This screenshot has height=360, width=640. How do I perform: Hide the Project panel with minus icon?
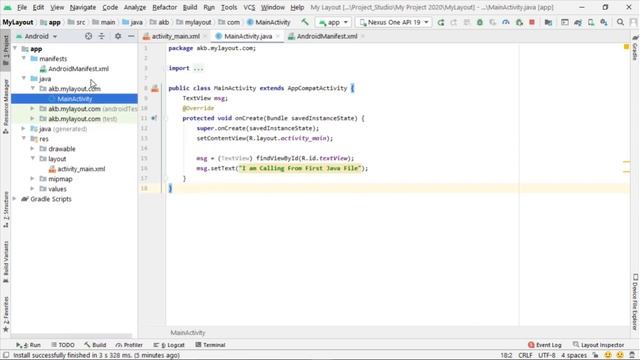coord(131,36)
